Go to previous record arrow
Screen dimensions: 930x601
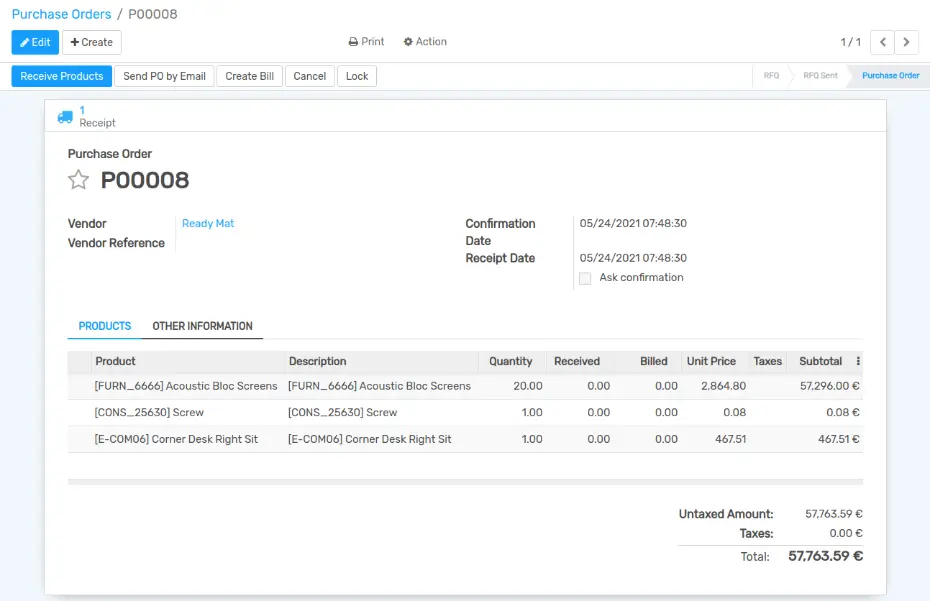tap(883, 42)
